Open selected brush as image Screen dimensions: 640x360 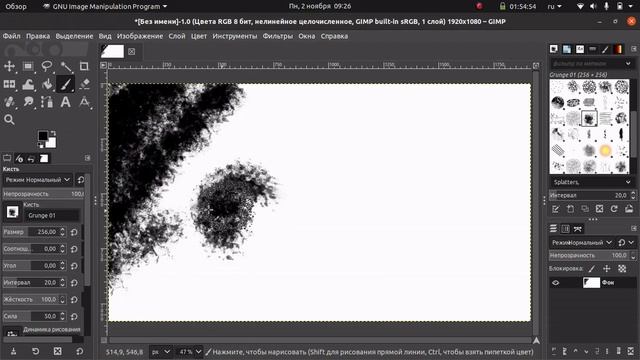tap(629, 209)
